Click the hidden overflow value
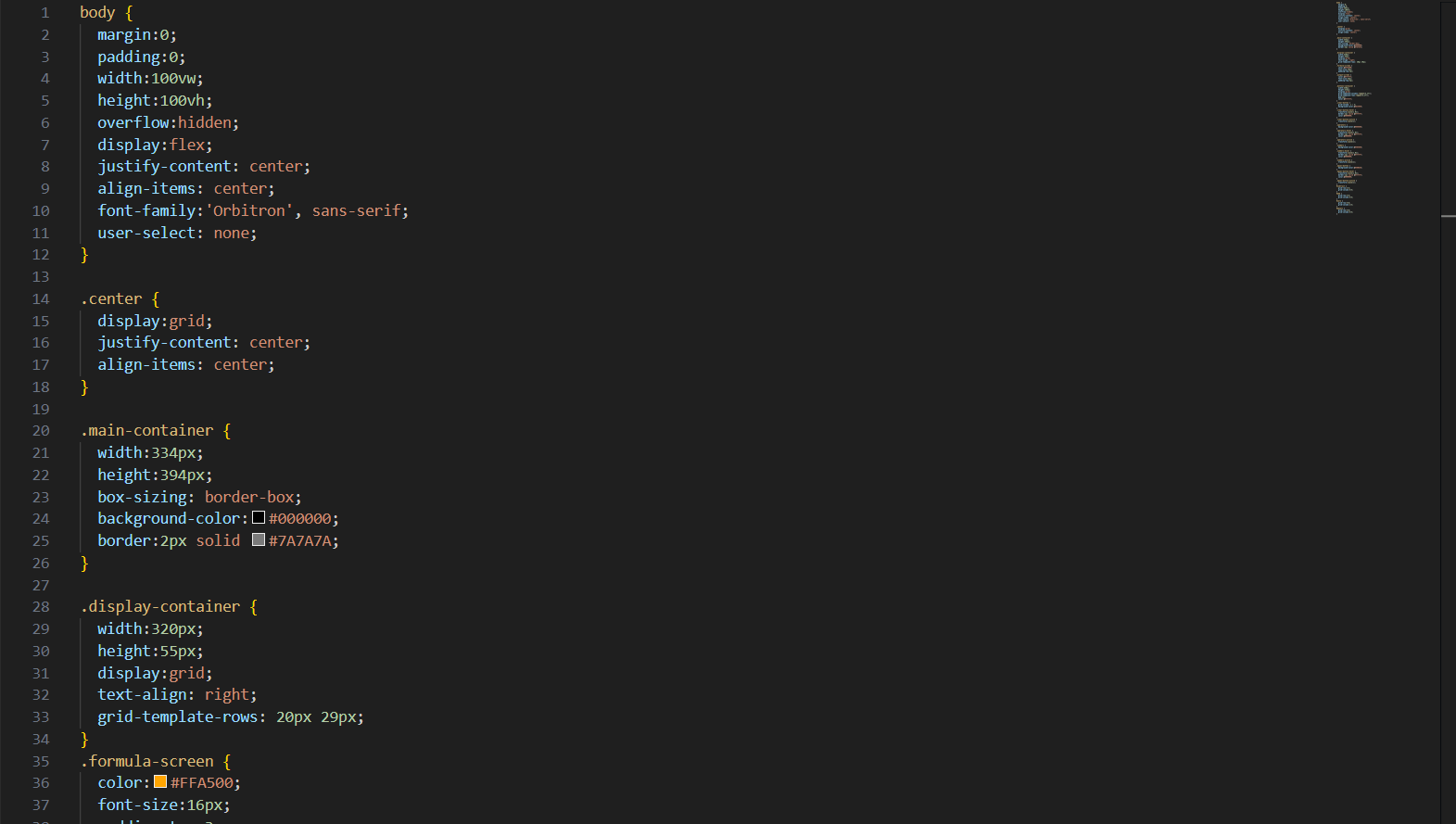 205,122
